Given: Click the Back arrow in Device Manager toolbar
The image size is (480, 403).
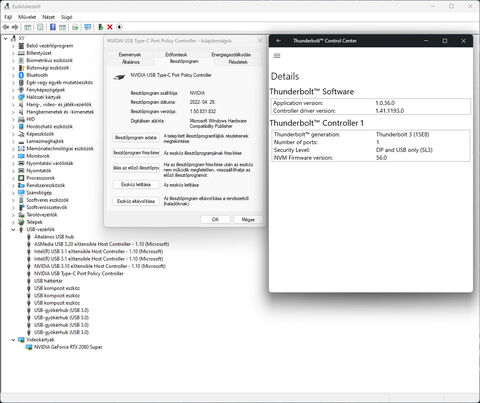Looking at the screenshot, I should coord(6,27).
